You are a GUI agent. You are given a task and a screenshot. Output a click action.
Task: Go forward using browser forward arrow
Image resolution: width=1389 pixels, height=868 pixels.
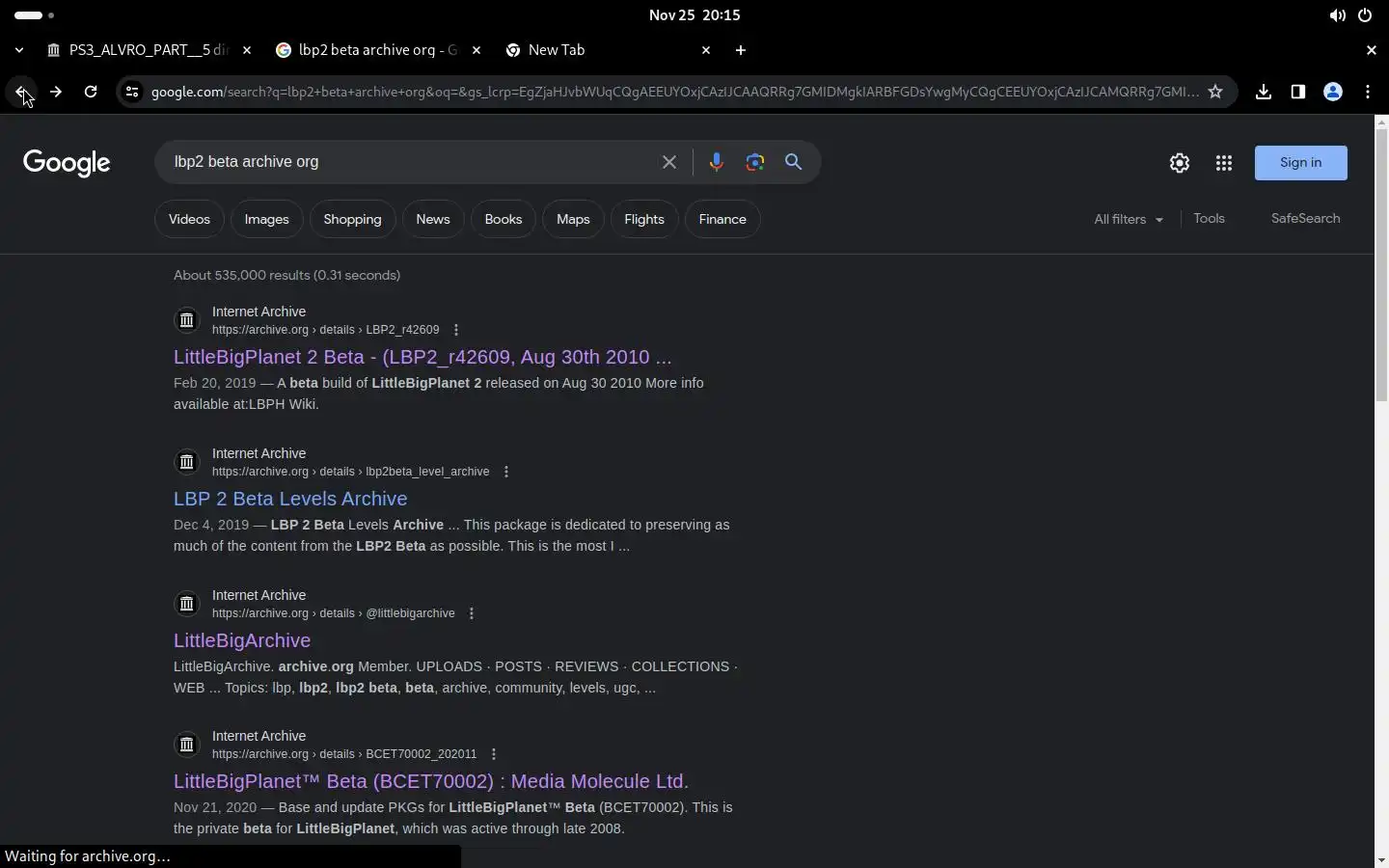point(56,92)
